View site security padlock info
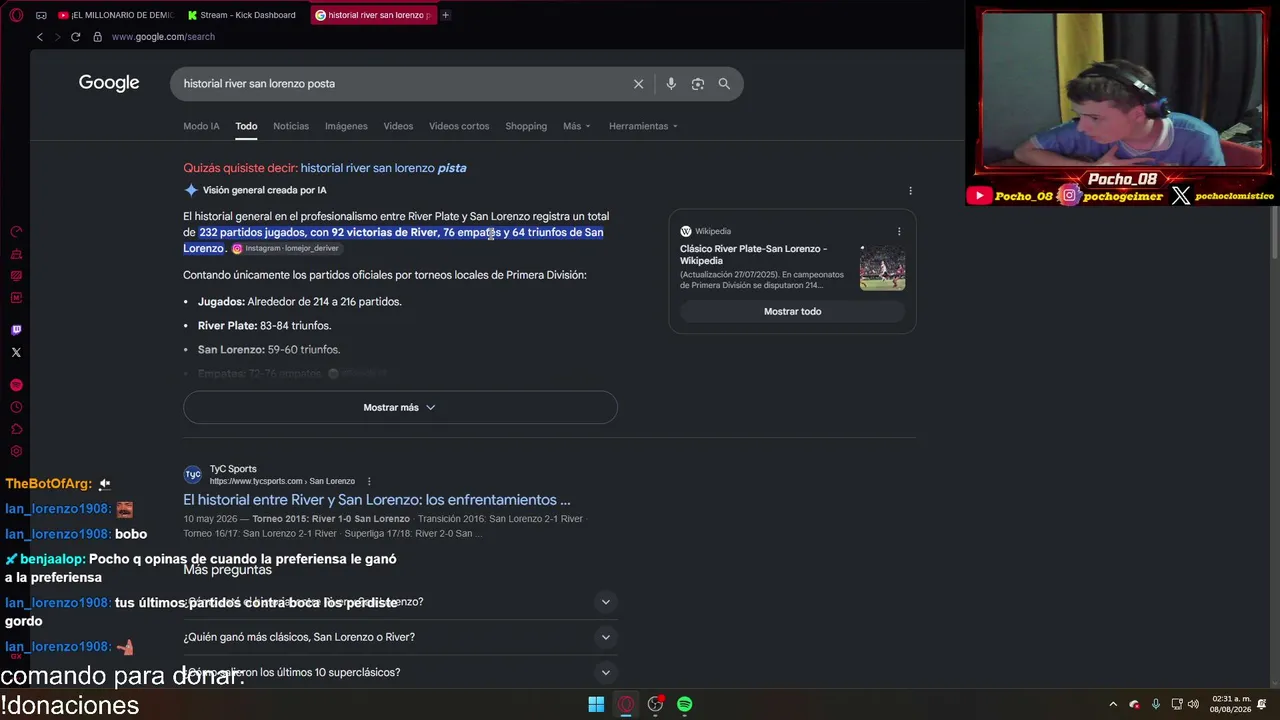Image resolution: width=1280 pixels, height=720 pixels. (97, 37)
